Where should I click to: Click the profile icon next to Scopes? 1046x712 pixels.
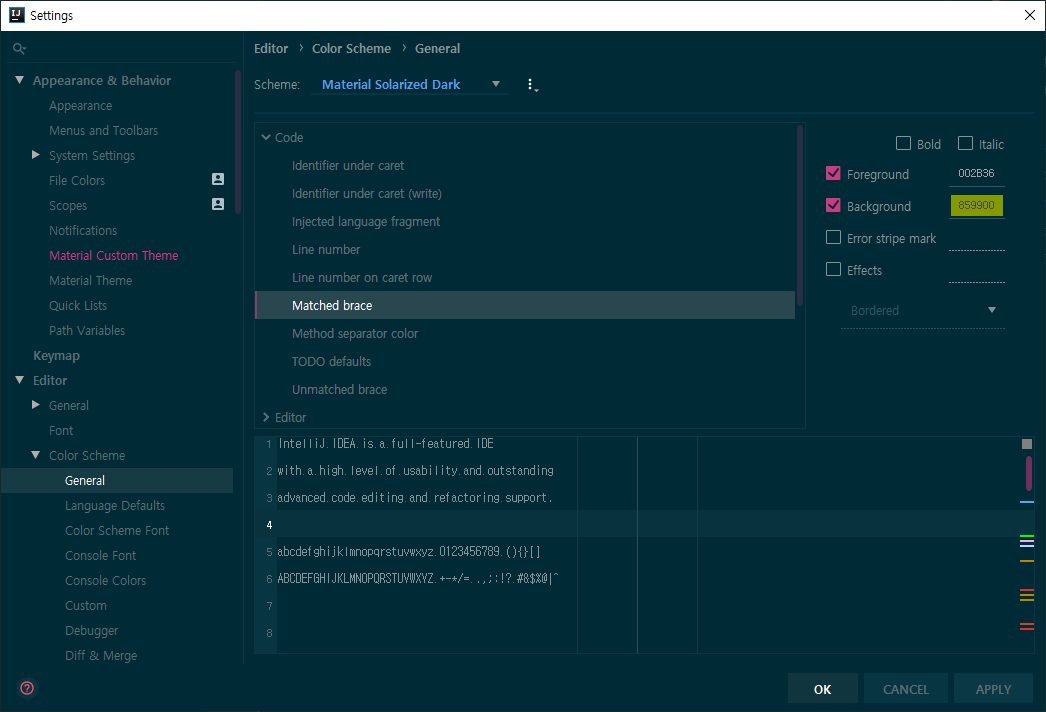coord(217,204)
